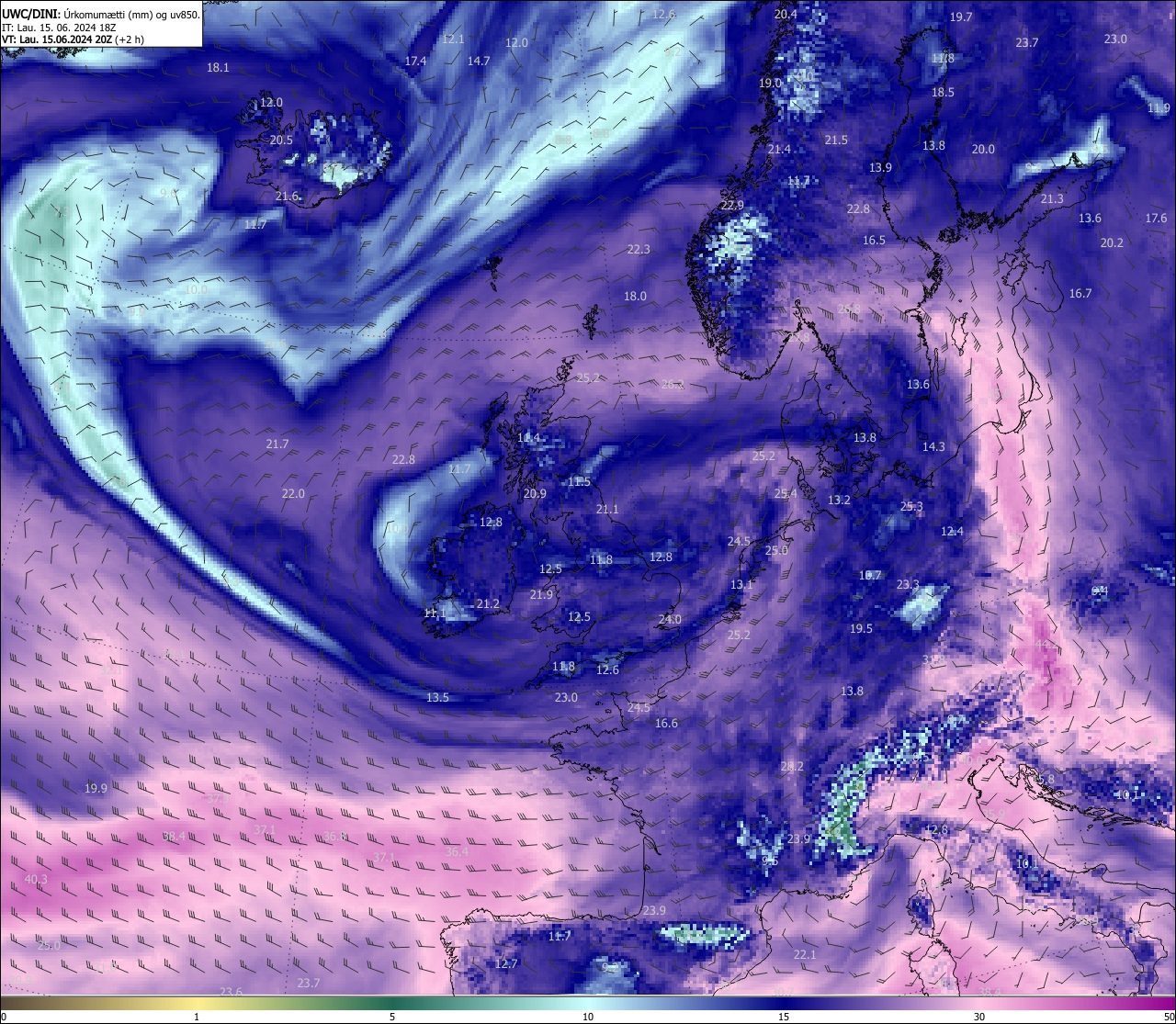Click the 20.0 value label
Viewport: 1176px width, 1024px height.
coord(983,150)
